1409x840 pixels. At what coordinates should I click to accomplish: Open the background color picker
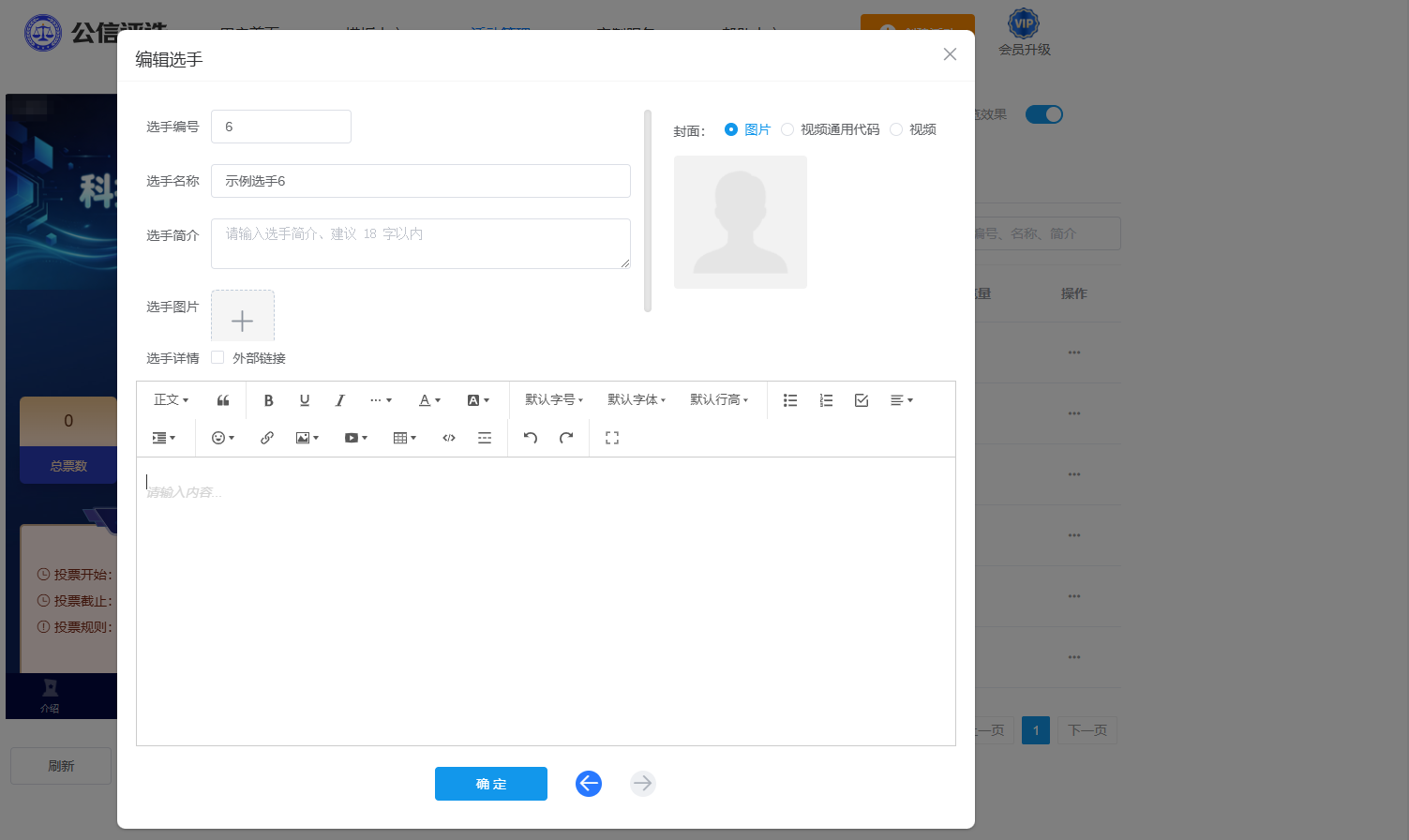(478, 400)
